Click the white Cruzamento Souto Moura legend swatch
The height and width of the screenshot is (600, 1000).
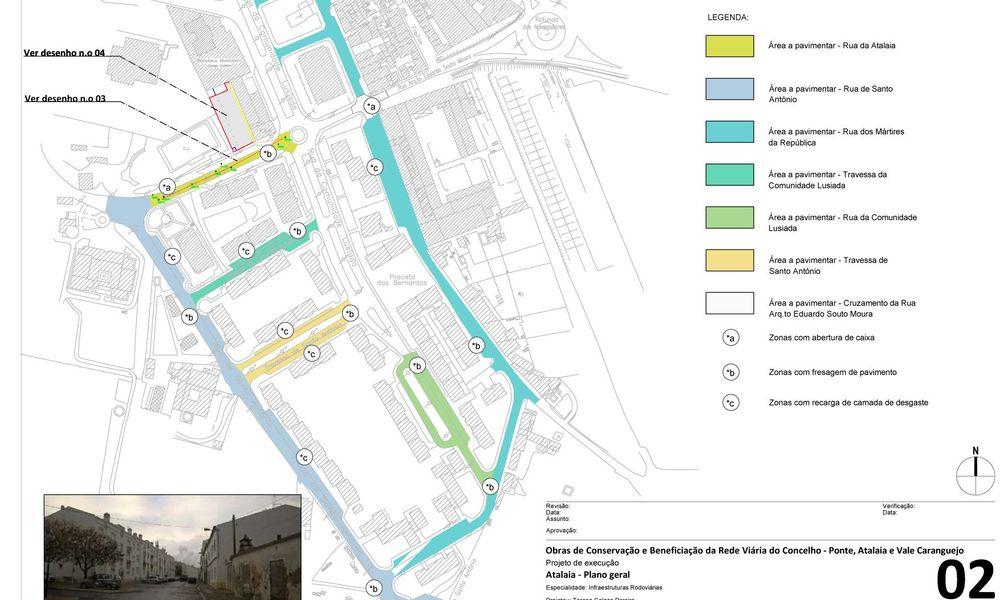tap(730, 304)
